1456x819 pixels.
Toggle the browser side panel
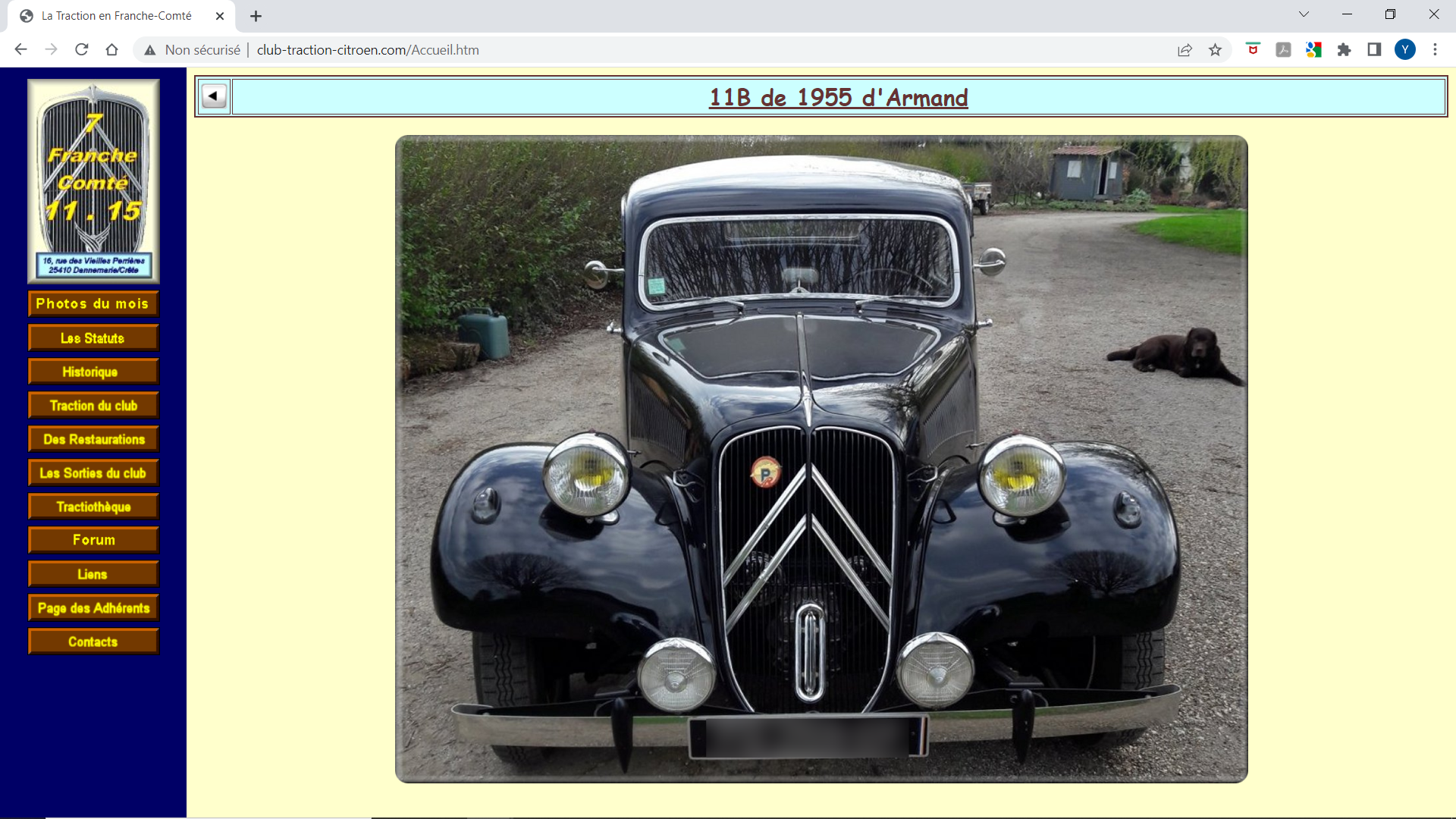(x=1374, y=50)
